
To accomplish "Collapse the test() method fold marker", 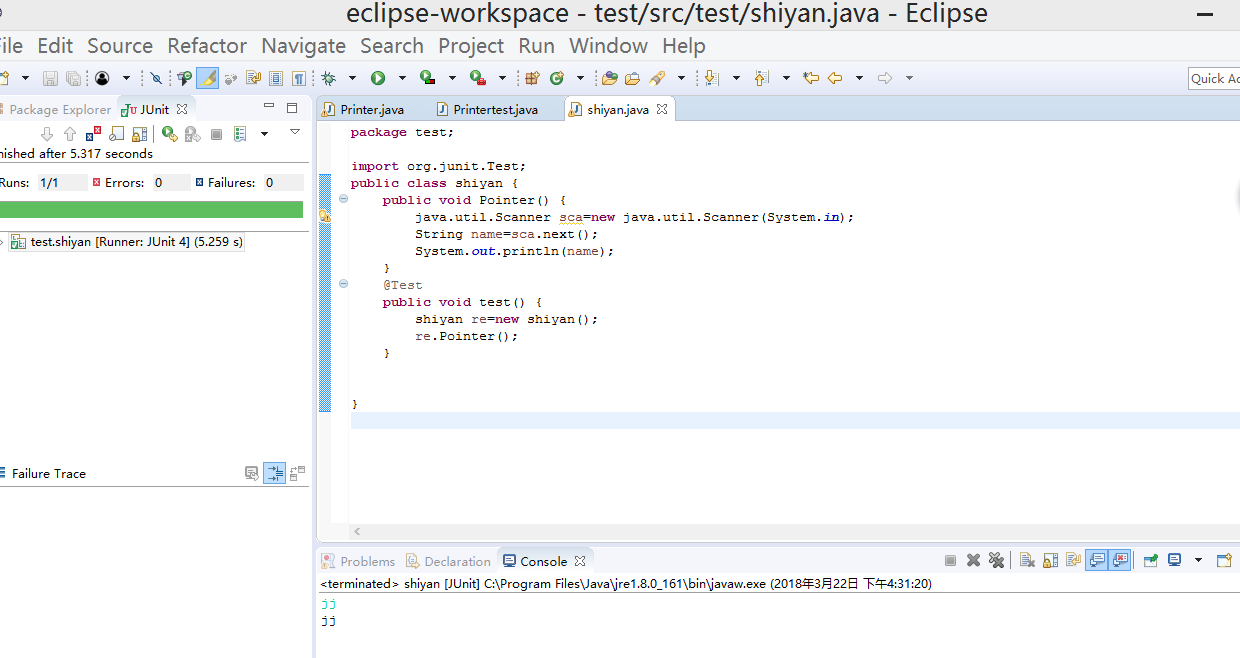I will point(343,284).
